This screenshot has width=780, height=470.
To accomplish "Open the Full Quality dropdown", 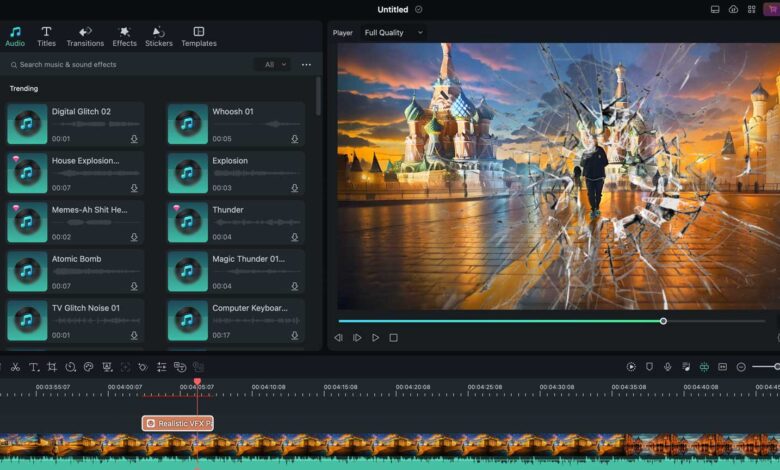I will [x=392, y=32].
